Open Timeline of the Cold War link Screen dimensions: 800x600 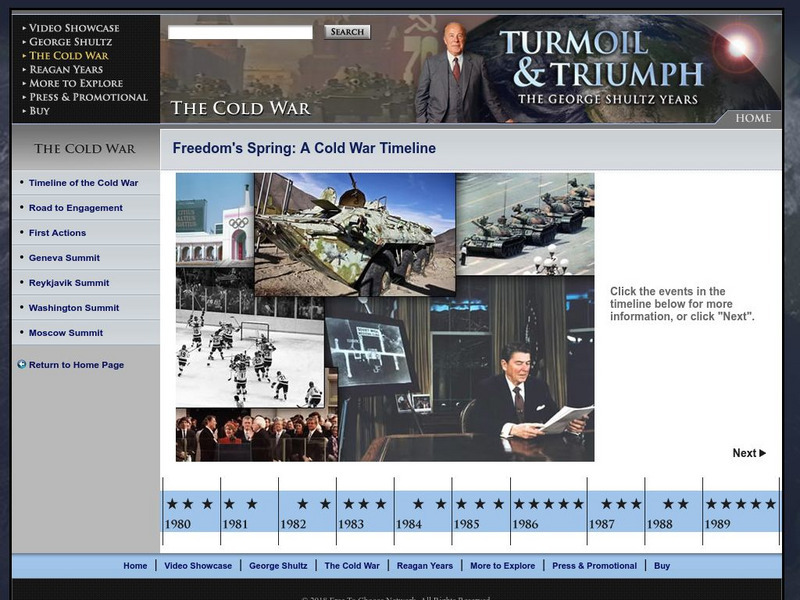pos(84,183)
